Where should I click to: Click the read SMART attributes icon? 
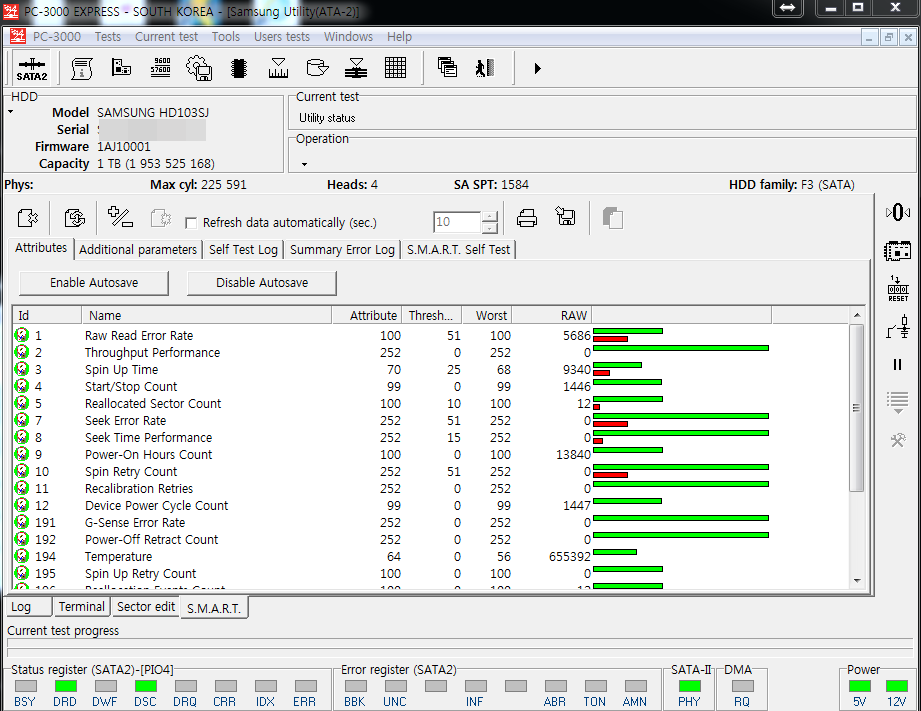tap(28, 218)
